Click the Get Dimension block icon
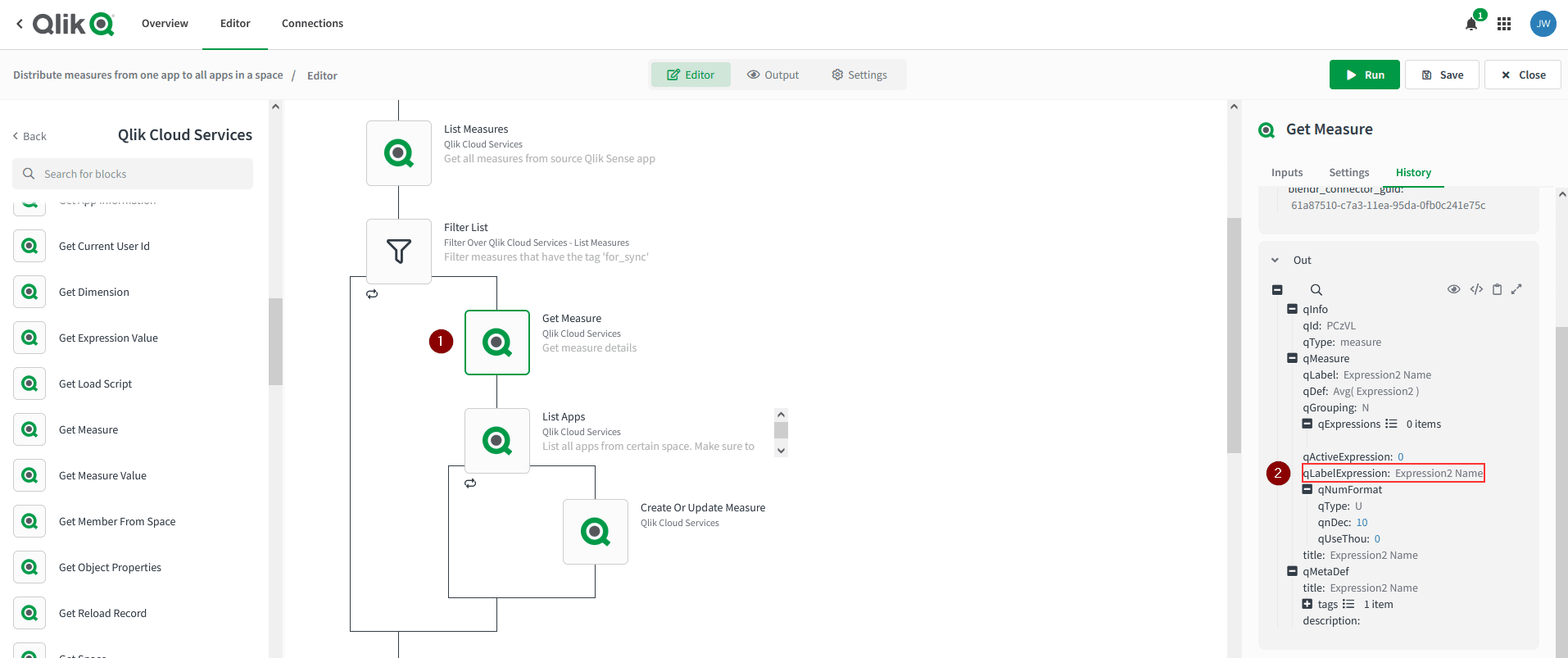Image resolution: width=1568 pixels, height=658 pixels. (29, 292)
